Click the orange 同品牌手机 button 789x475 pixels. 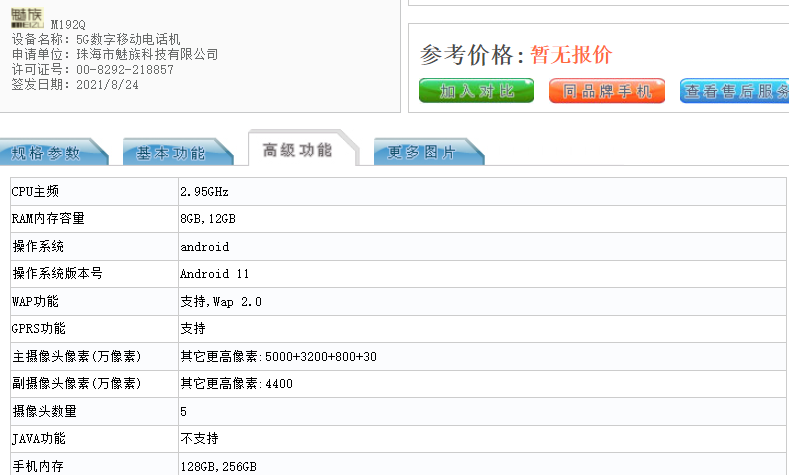click(606, 91)
